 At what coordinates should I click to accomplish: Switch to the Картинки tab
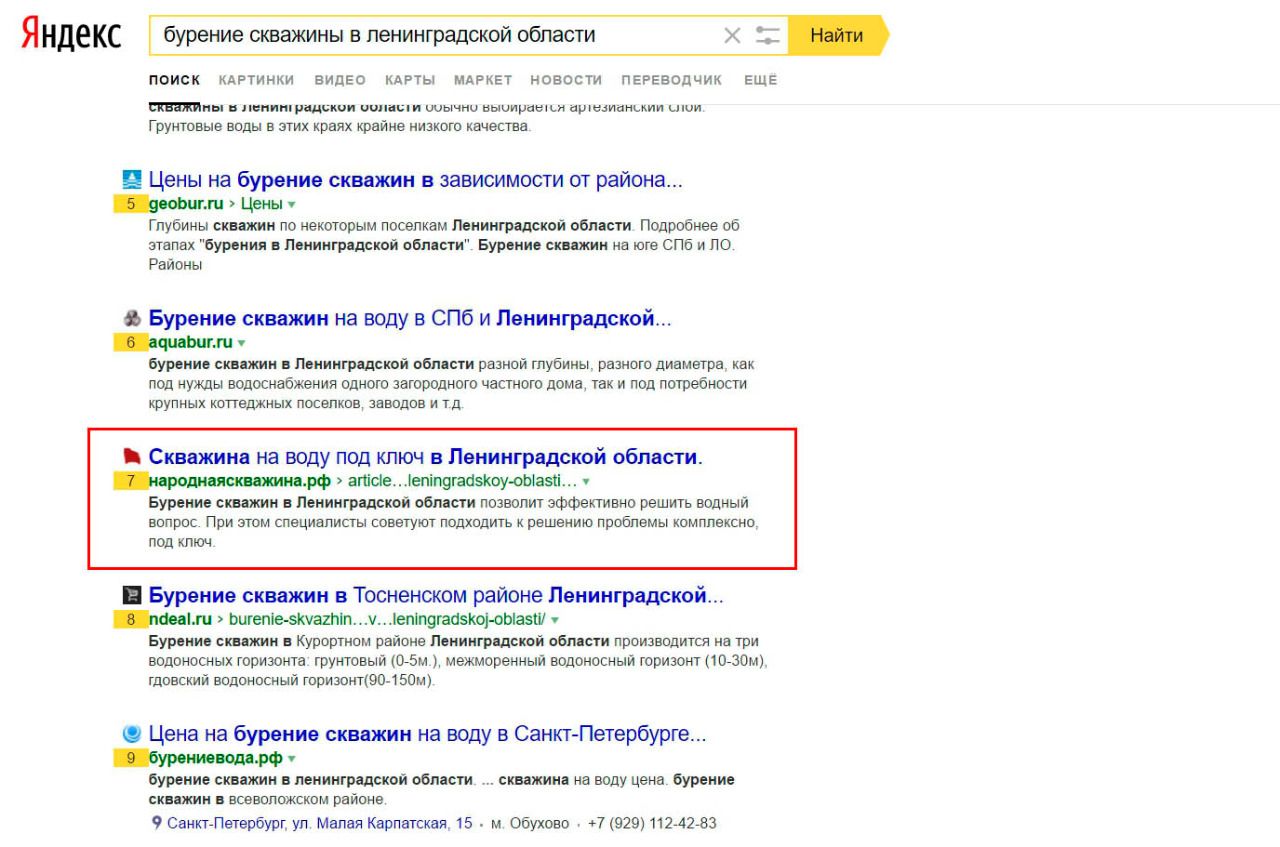(x=256, y=80)
